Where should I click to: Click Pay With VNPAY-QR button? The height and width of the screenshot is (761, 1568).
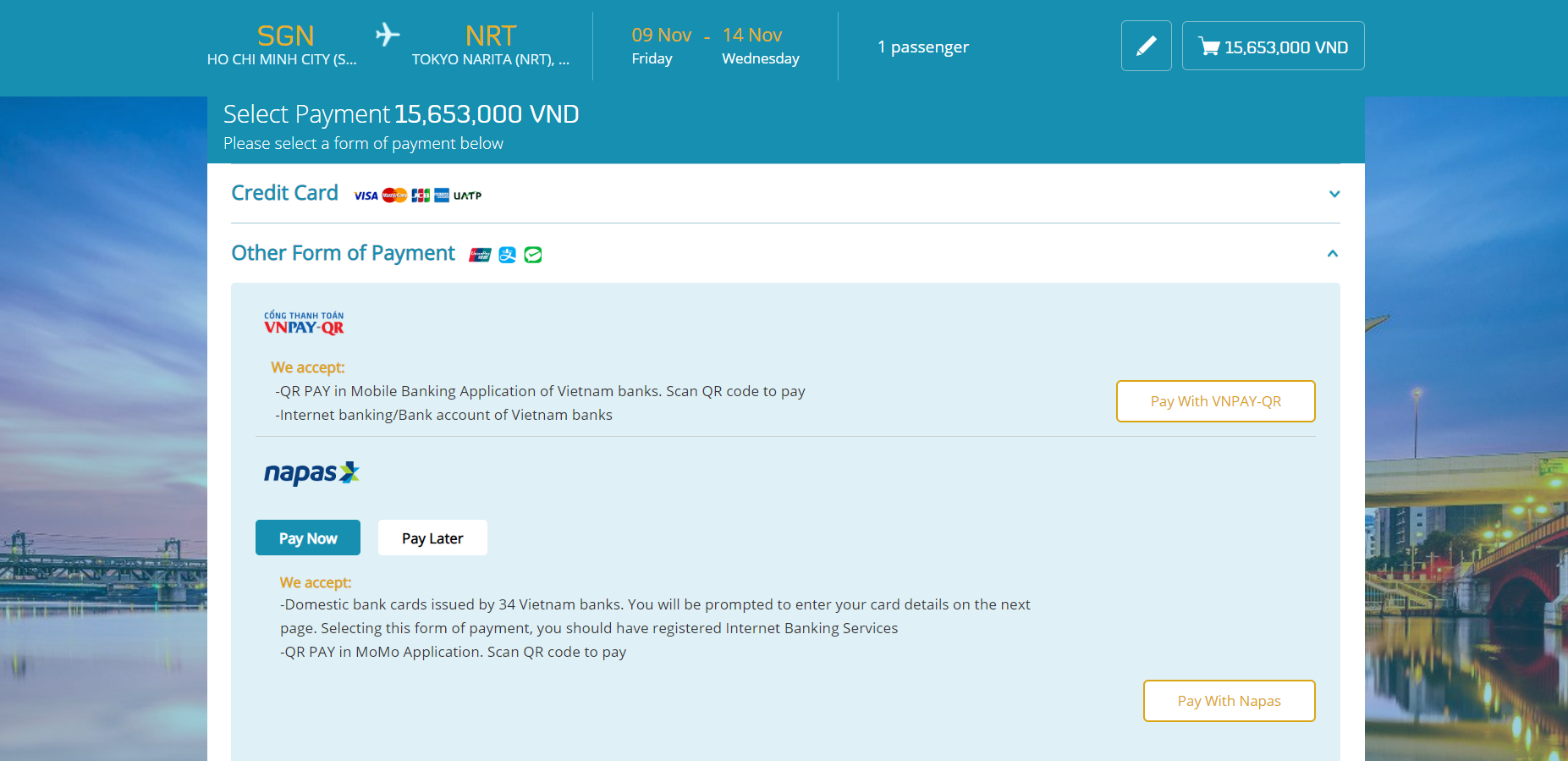[x=1216, y=401]
